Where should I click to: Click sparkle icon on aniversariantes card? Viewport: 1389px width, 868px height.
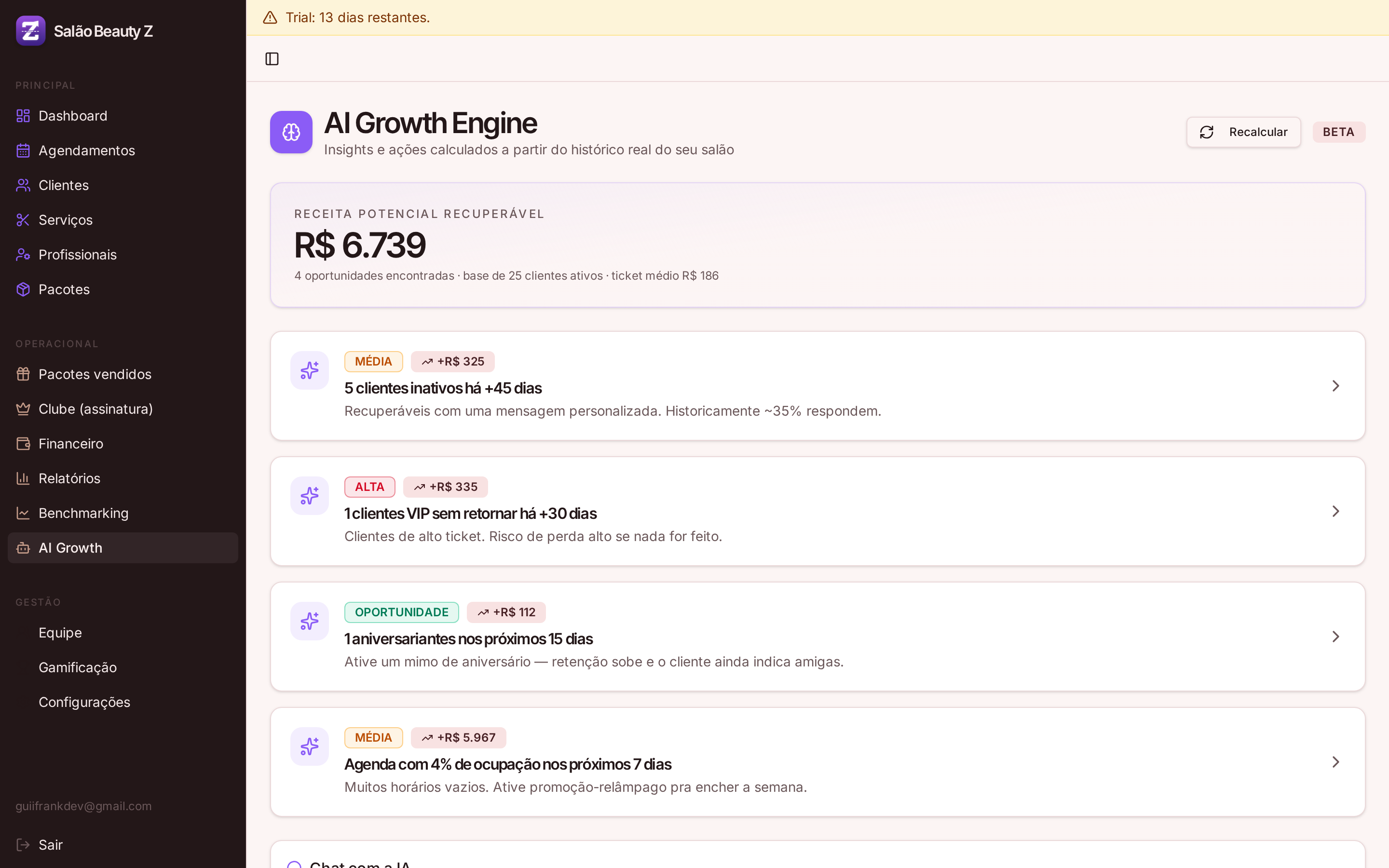309,621
